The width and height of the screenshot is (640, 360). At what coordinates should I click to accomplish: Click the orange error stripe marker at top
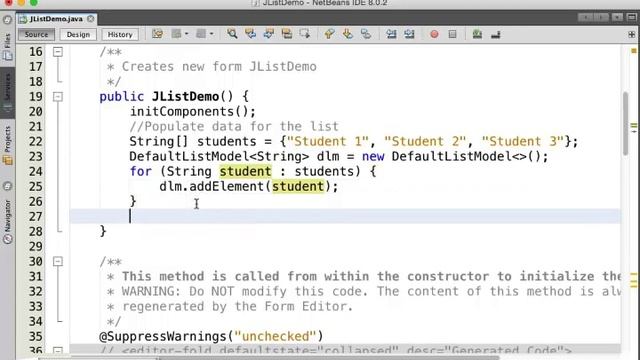(634, 51)
